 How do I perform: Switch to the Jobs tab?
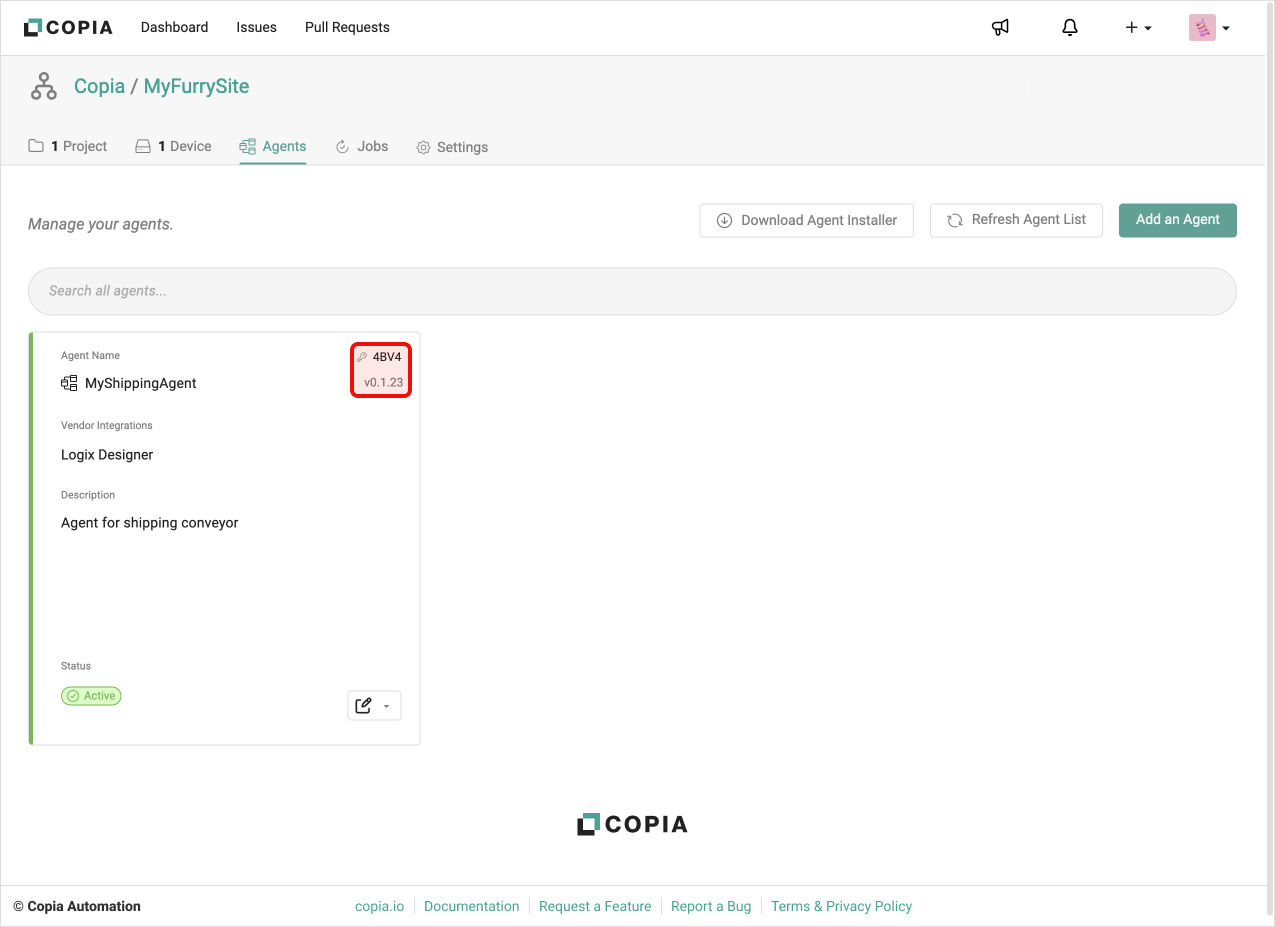(x=361, y=146)
